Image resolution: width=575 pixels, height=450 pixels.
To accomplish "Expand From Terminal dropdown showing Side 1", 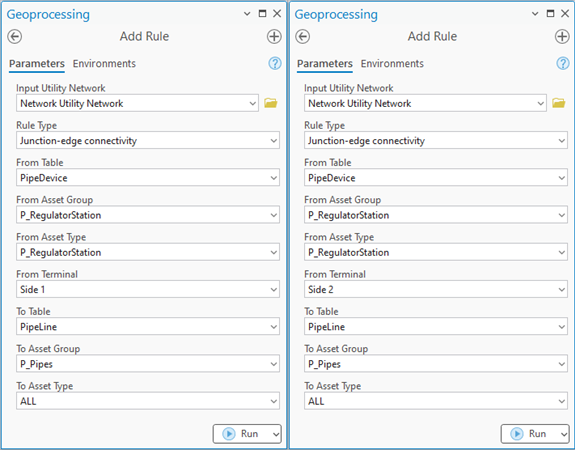I will pos(148,289).
